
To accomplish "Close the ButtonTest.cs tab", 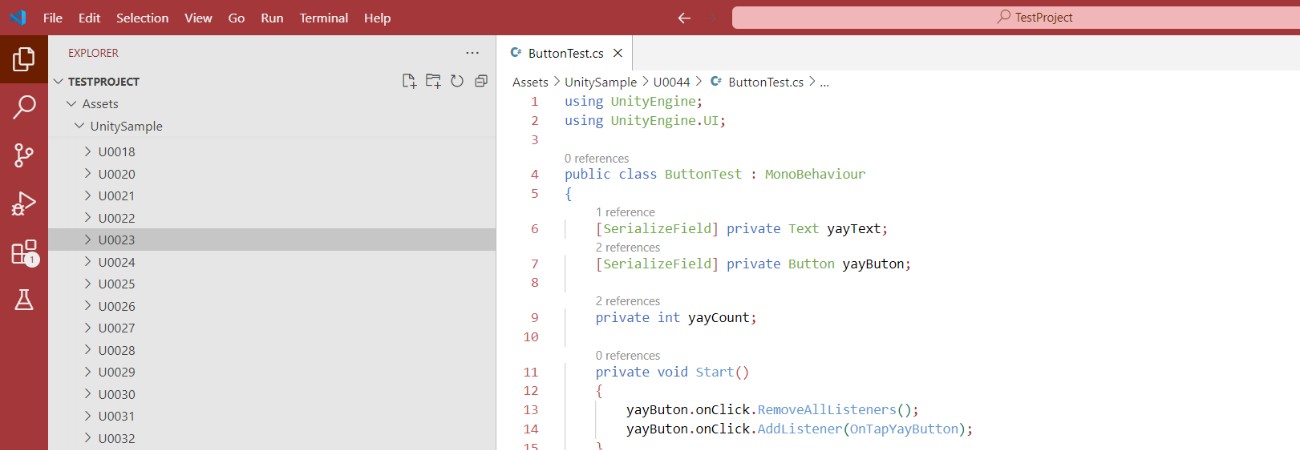I will (618, 54).
